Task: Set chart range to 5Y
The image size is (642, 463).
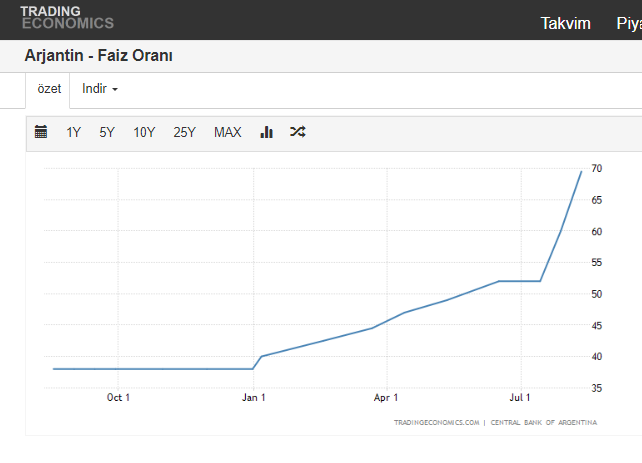Action: (x=107, y=132)
